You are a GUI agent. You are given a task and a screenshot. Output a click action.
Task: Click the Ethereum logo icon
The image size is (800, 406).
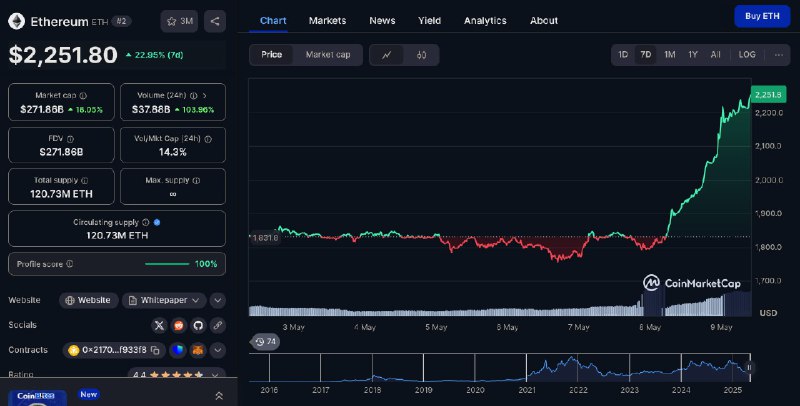pos(16,21)
